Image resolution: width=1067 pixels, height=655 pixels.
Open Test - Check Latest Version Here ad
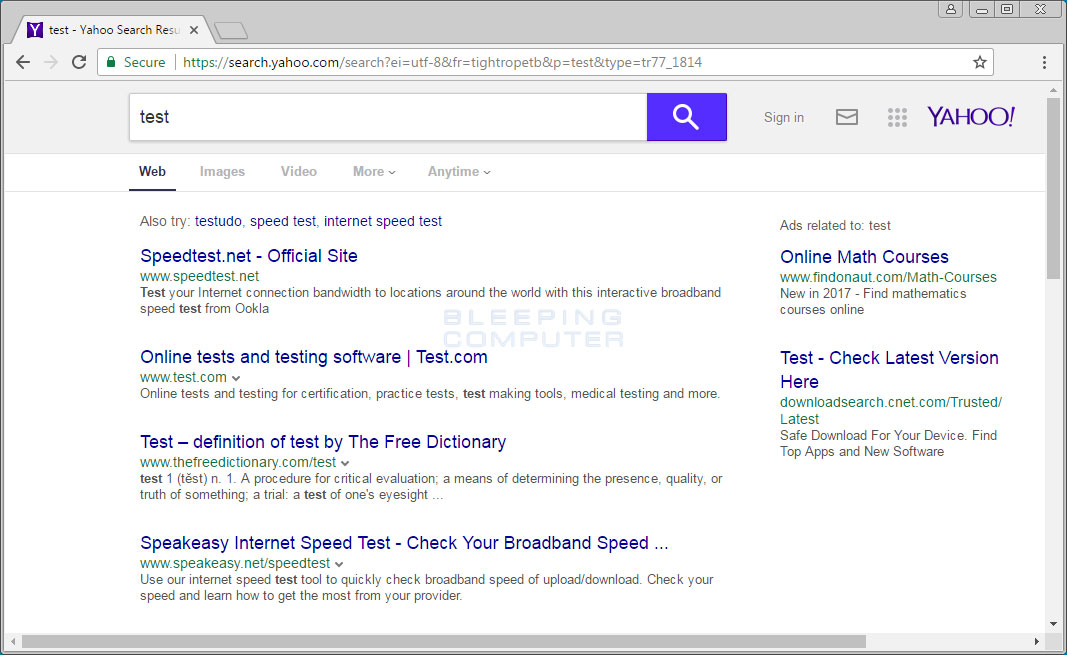point(889,369)
